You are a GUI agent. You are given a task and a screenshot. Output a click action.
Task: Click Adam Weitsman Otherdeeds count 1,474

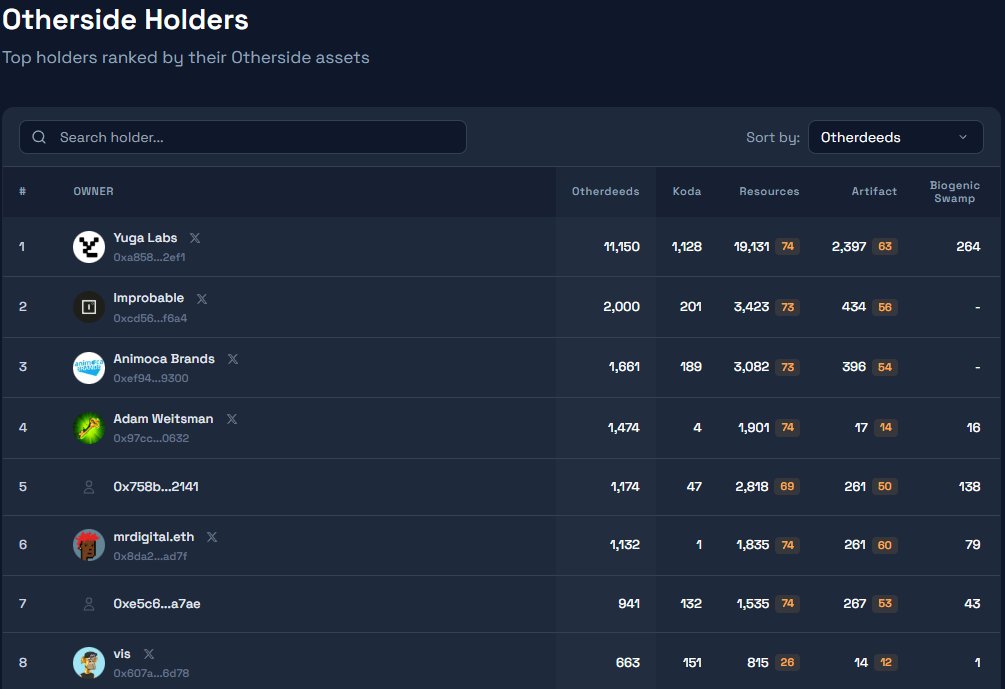click(624, 428)
